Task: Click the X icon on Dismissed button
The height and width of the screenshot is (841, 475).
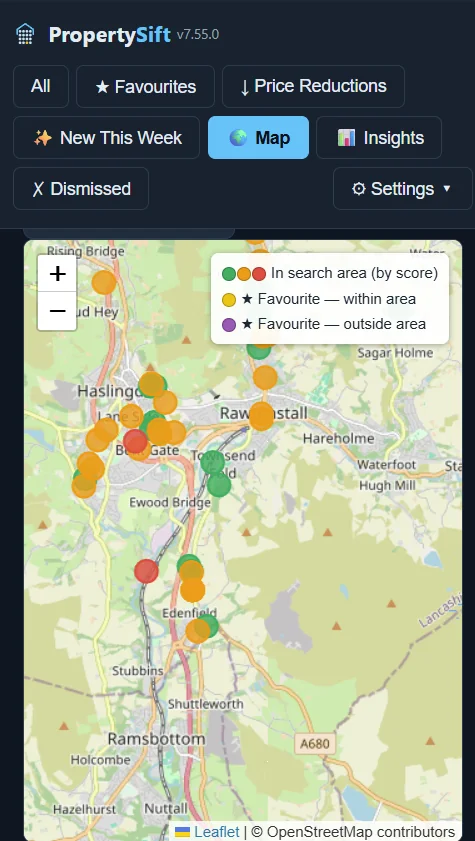Action: click(38, 189)
